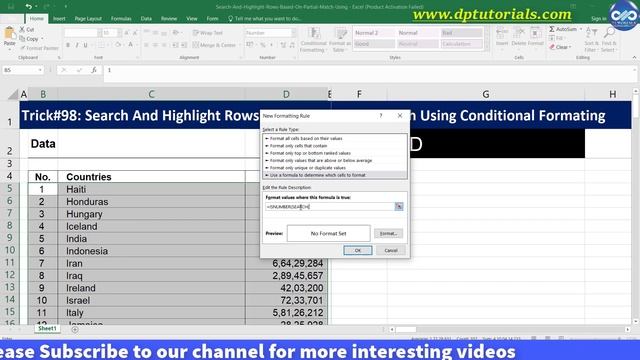Apply the Normal 2 cell style
The height and width of the screenshot is (360, 640).
click(374, 33)
